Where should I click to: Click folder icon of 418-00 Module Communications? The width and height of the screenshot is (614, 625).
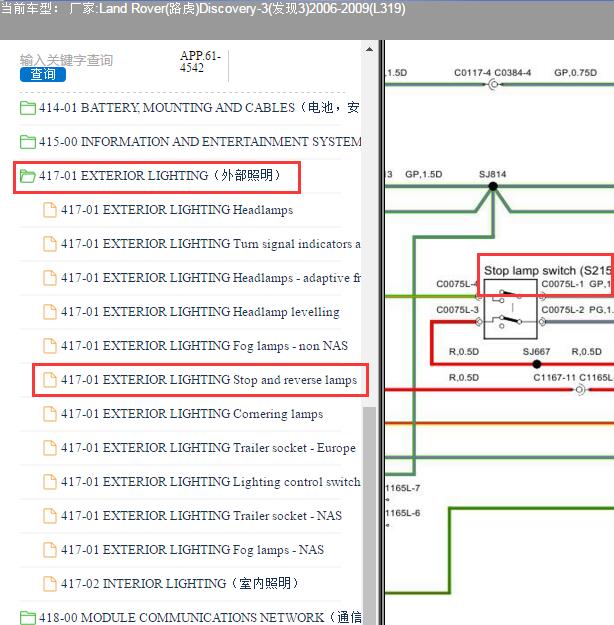point(28,618)
